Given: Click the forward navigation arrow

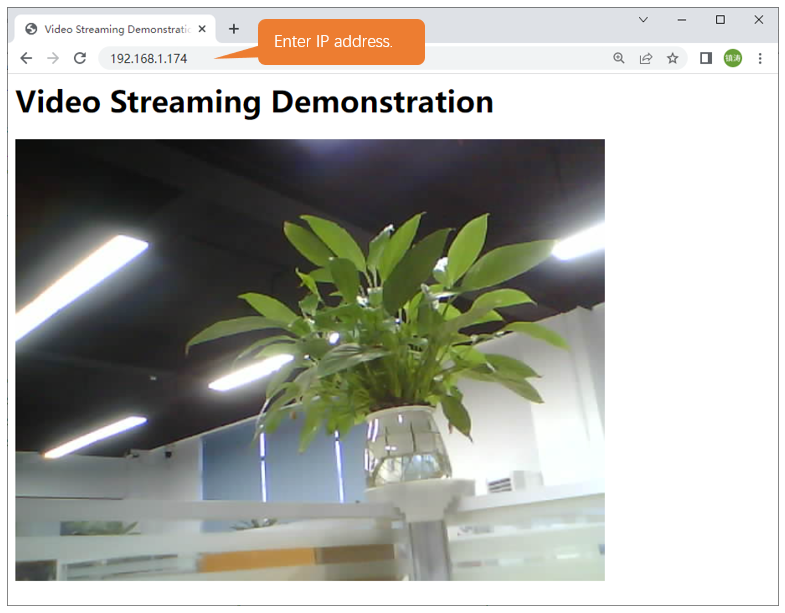Looking at the screenshot, I should tap(53, 59).
